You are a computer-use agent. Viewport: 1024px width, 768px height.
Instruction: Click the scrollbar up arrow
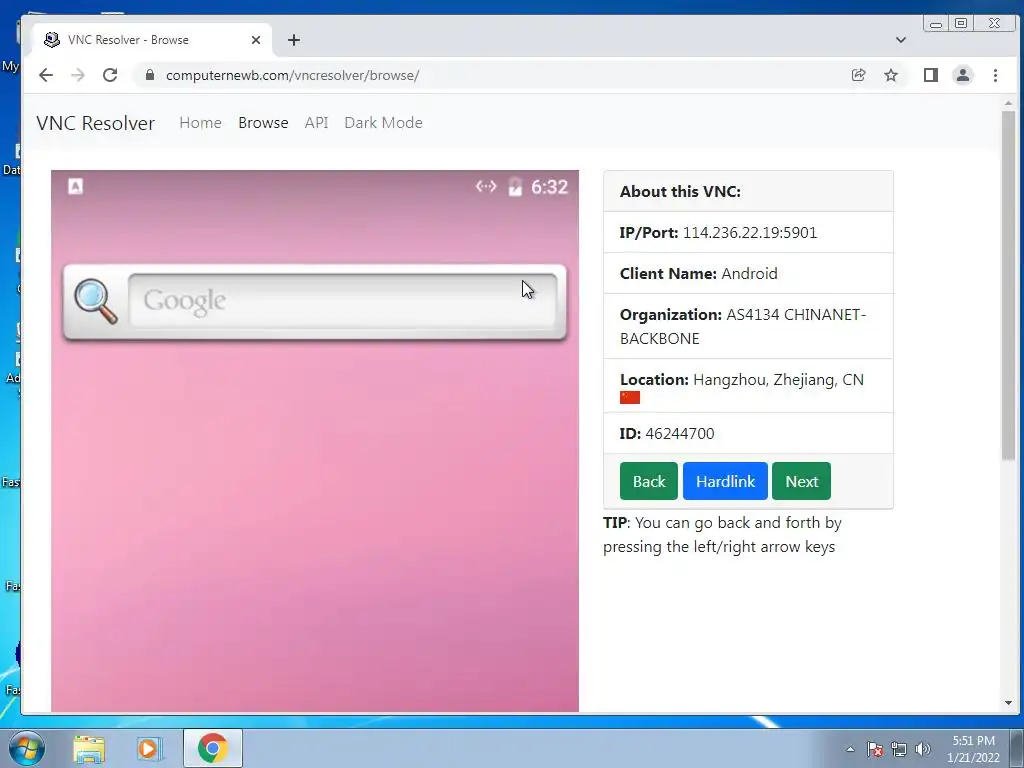(1008, 103)
